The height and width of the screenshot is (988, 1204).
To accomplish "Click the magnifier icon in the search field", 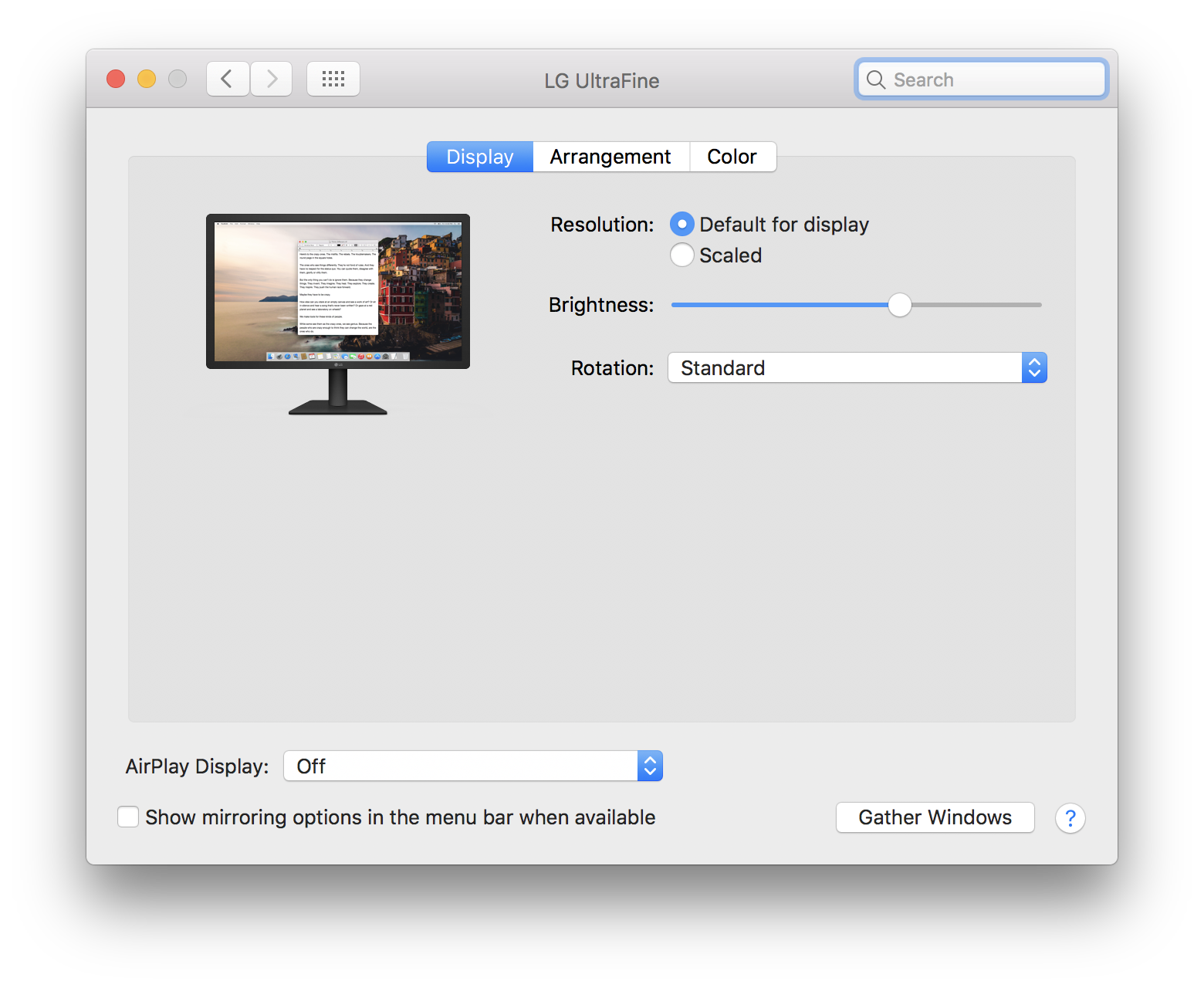I will (x=876, y=80).
